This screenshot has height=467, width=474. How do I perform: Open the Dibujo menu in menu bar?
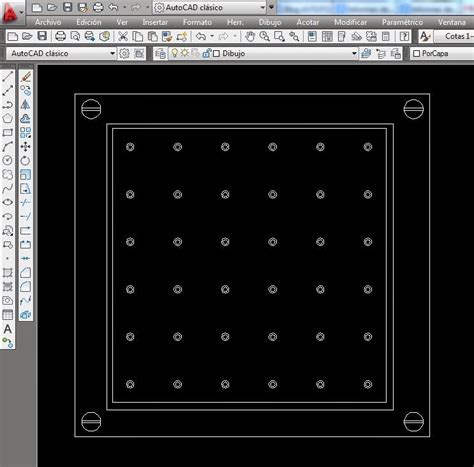pos(270,22)
